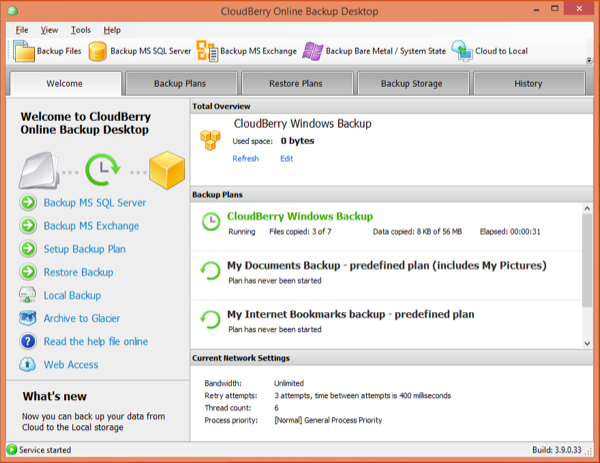This screenshot has height=463, width=600.
Task: Open the Setup Backup Plan link
Action: (85, 249)
